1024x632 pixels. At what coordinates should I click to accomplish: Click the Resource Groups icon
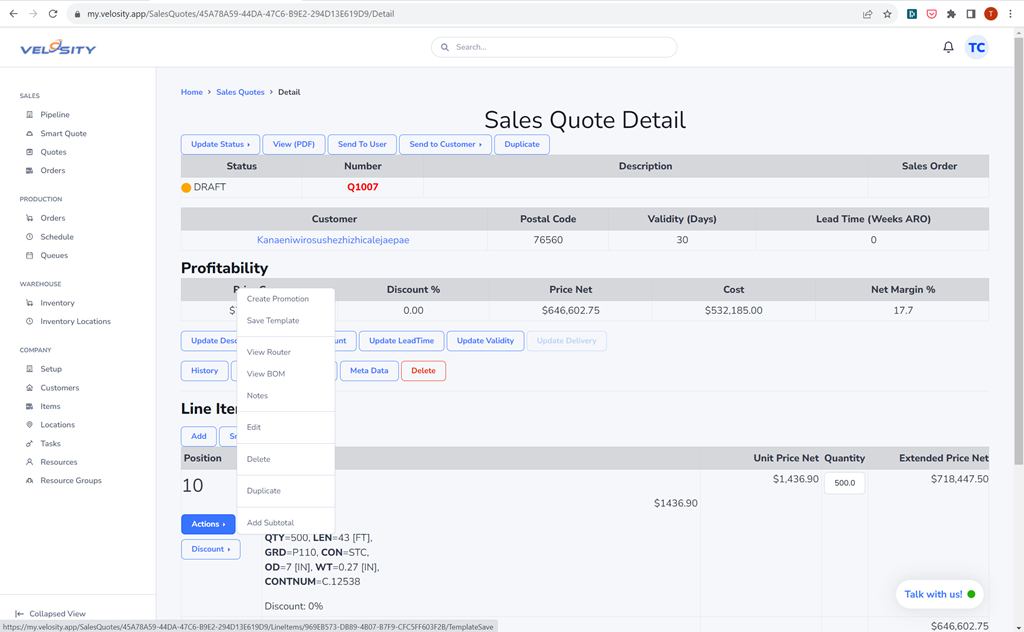[30, 481]
